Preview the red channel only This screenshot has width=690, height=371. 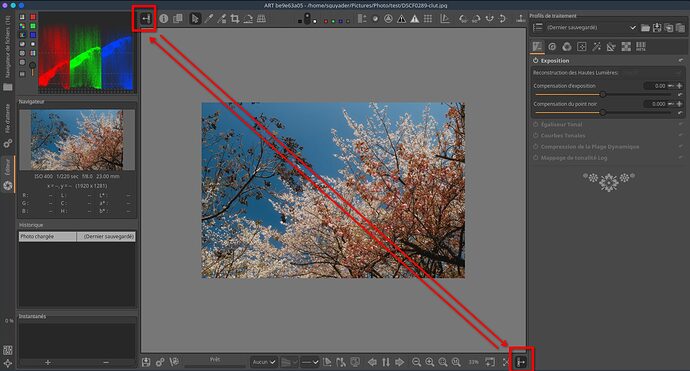click(x=326, y=21)
